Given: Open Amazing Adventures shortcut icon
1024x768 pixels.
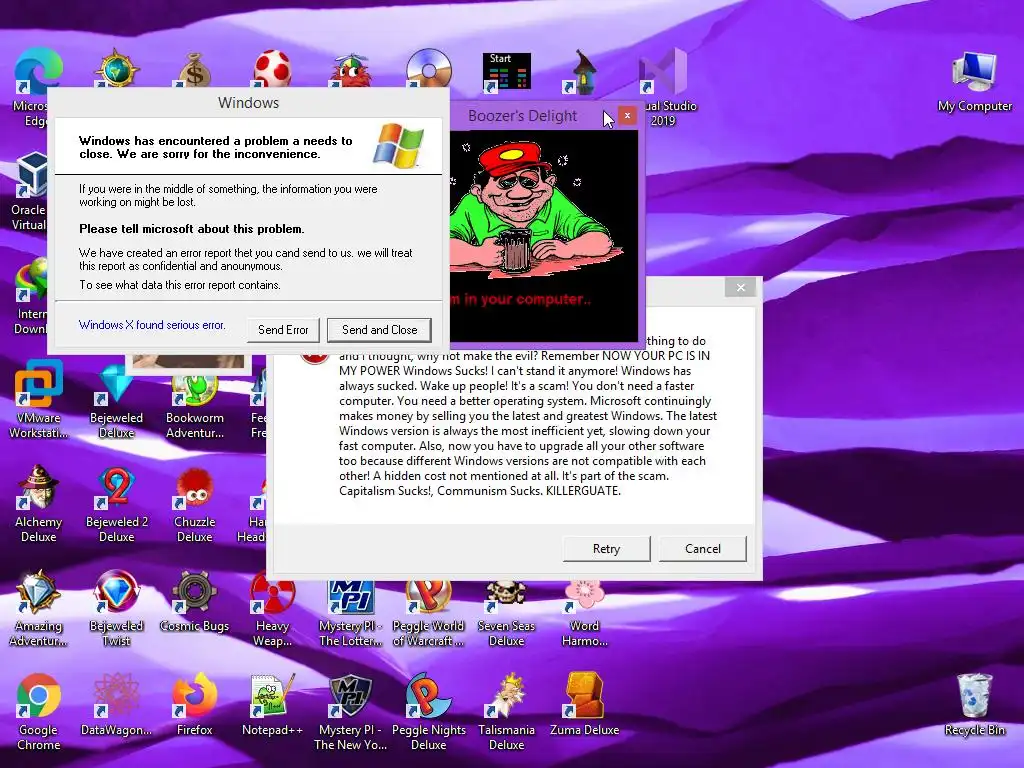Looking at the screenshot, I should tap(39, 593).
